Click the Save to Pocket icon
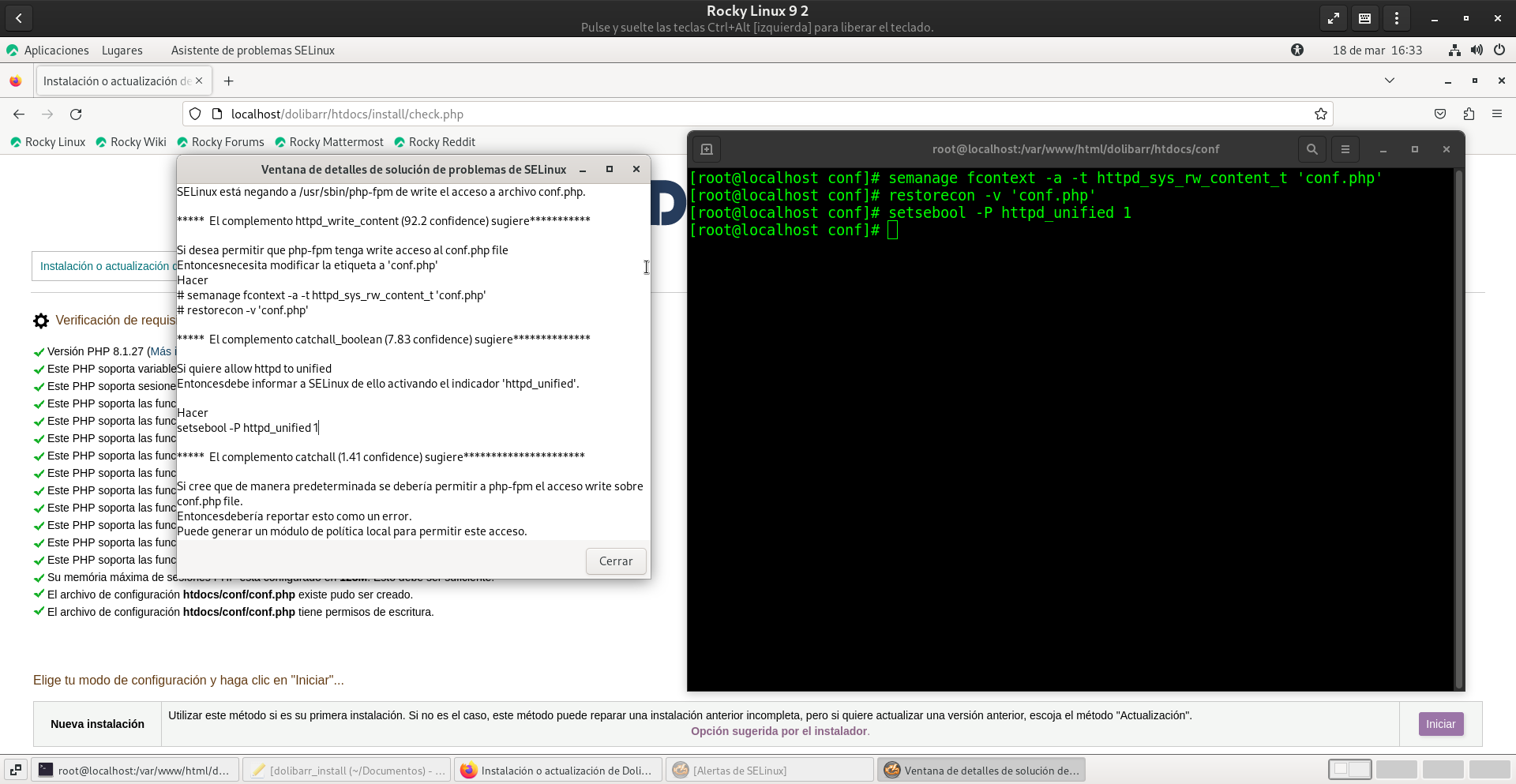Image resolution: width=1516 pixels, height=784 pixels. click(1440, 114)
